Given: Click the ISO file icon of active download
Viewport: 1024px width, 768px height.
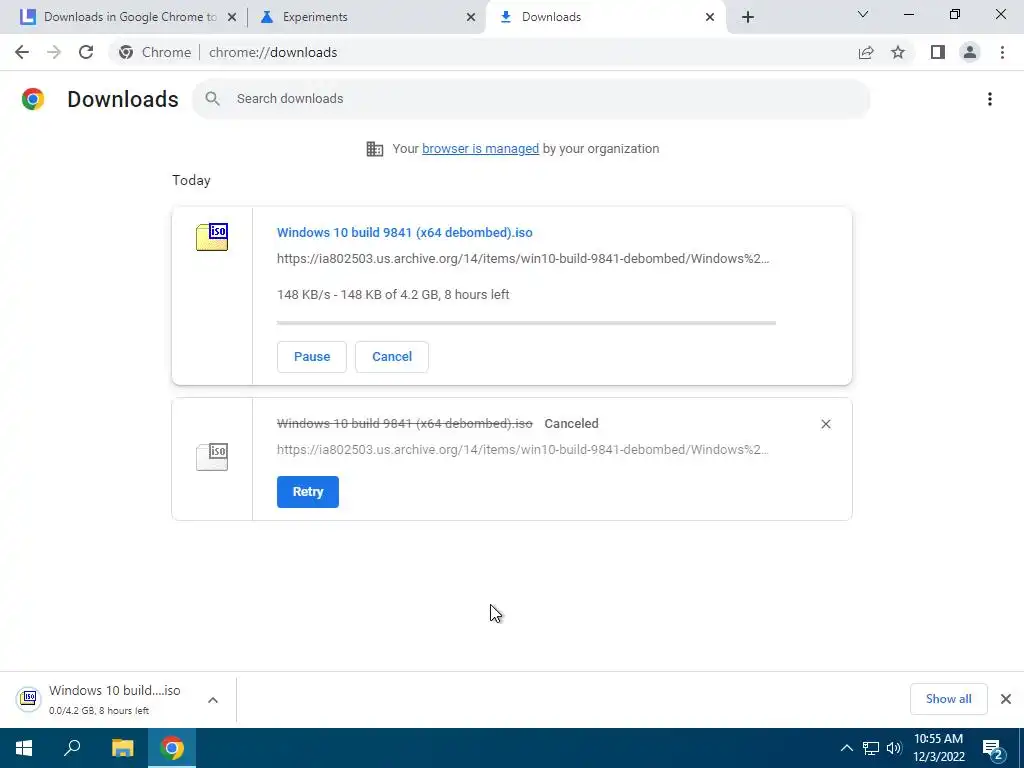Looking at the screenshot, I should [x=212, y=237].
